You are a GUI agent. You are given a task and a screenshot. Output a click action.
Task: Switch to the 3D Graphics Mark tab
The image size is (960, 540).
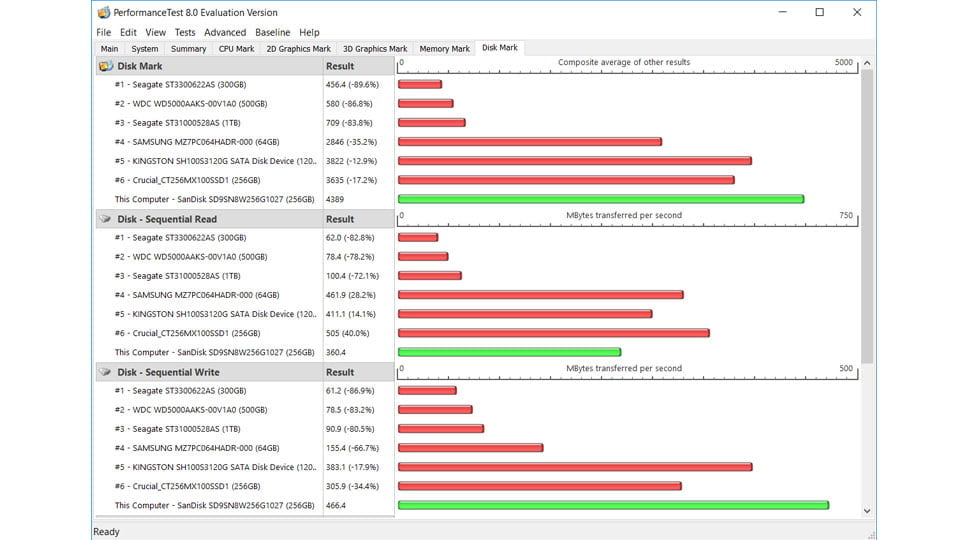pyautogui.click(x=375, y=48)
